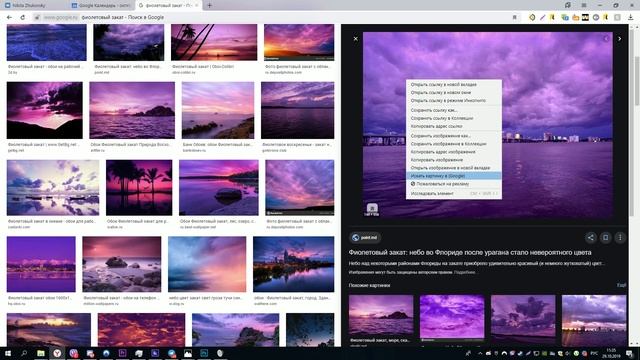Open new browser tab
The image size is (640, 360).
209,5
